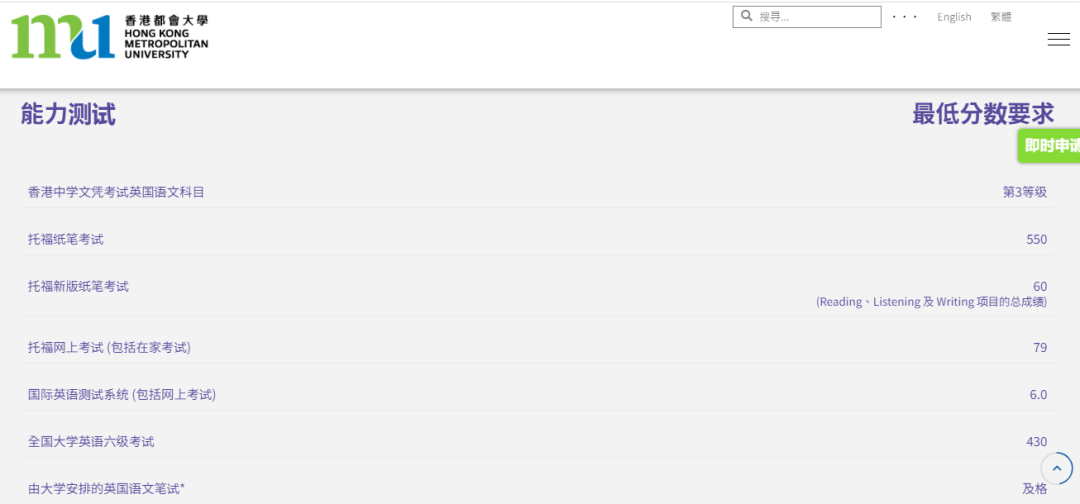
Task: Select the 全国大学英语六级考试 row label
Action: tap(91, 441)
